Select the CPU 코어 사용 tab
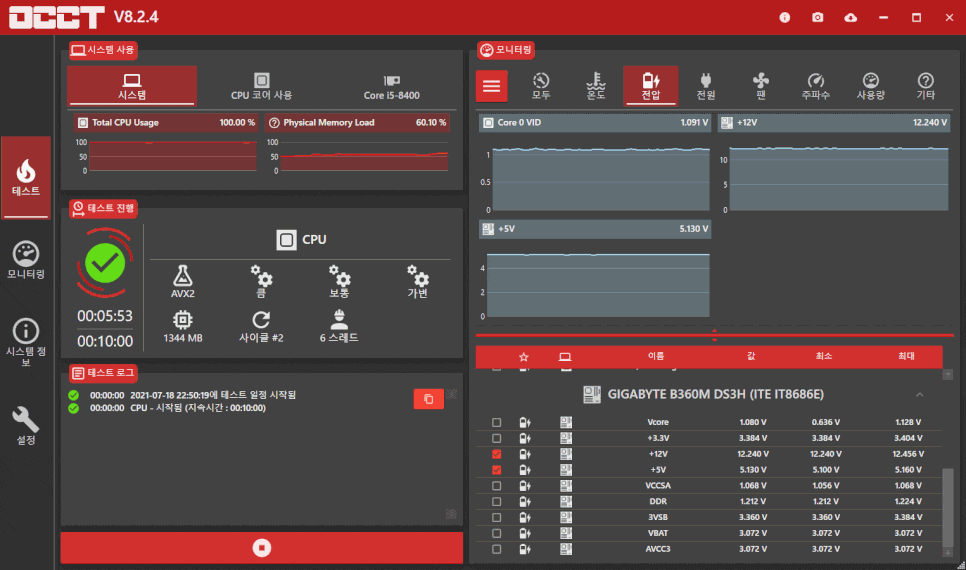This screenshot has width=966, height=570. click(261, 86)
